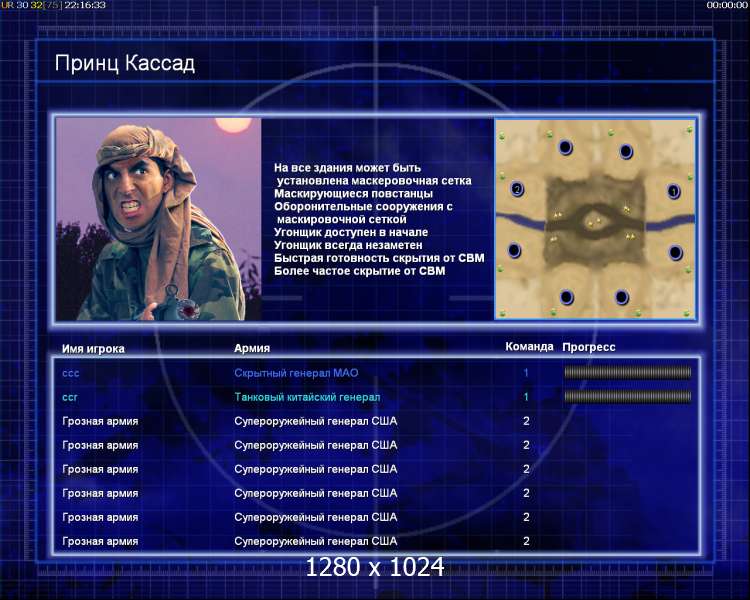Screen dimensions: 750x600
Task: Click the progress bar for player ссг
Action: click(x=628, y=397)
